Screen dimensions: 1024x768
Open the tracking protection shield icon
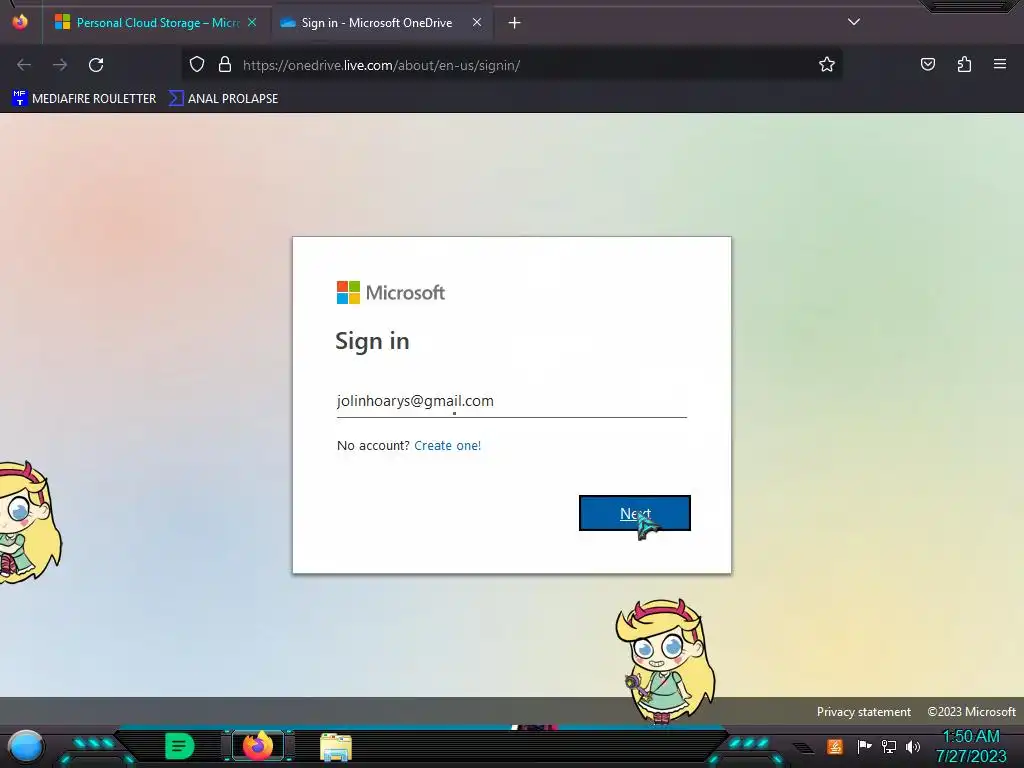point(197,65)
